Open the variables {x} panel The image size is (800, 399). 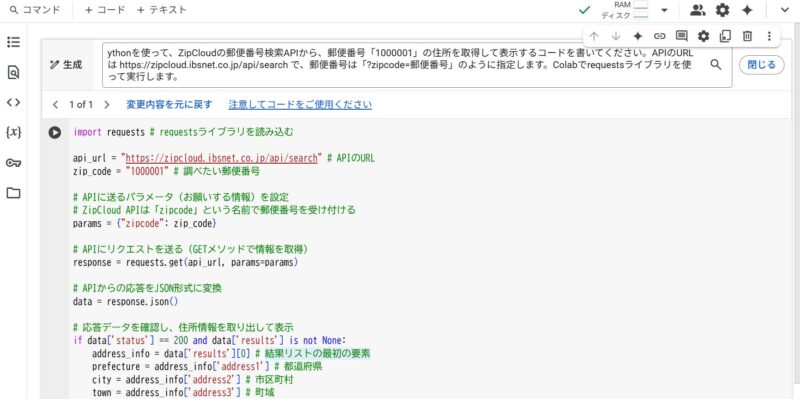coord(13,133)
